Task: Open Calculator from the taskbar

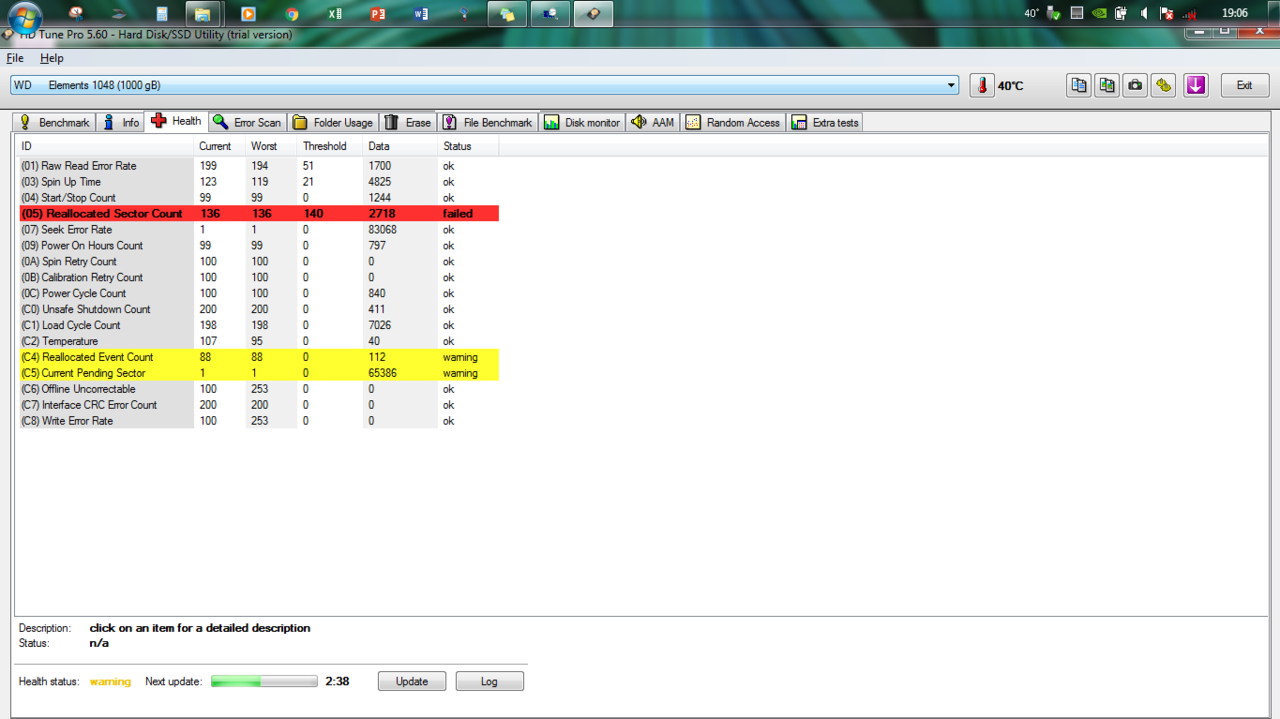Action: point(162,14)
